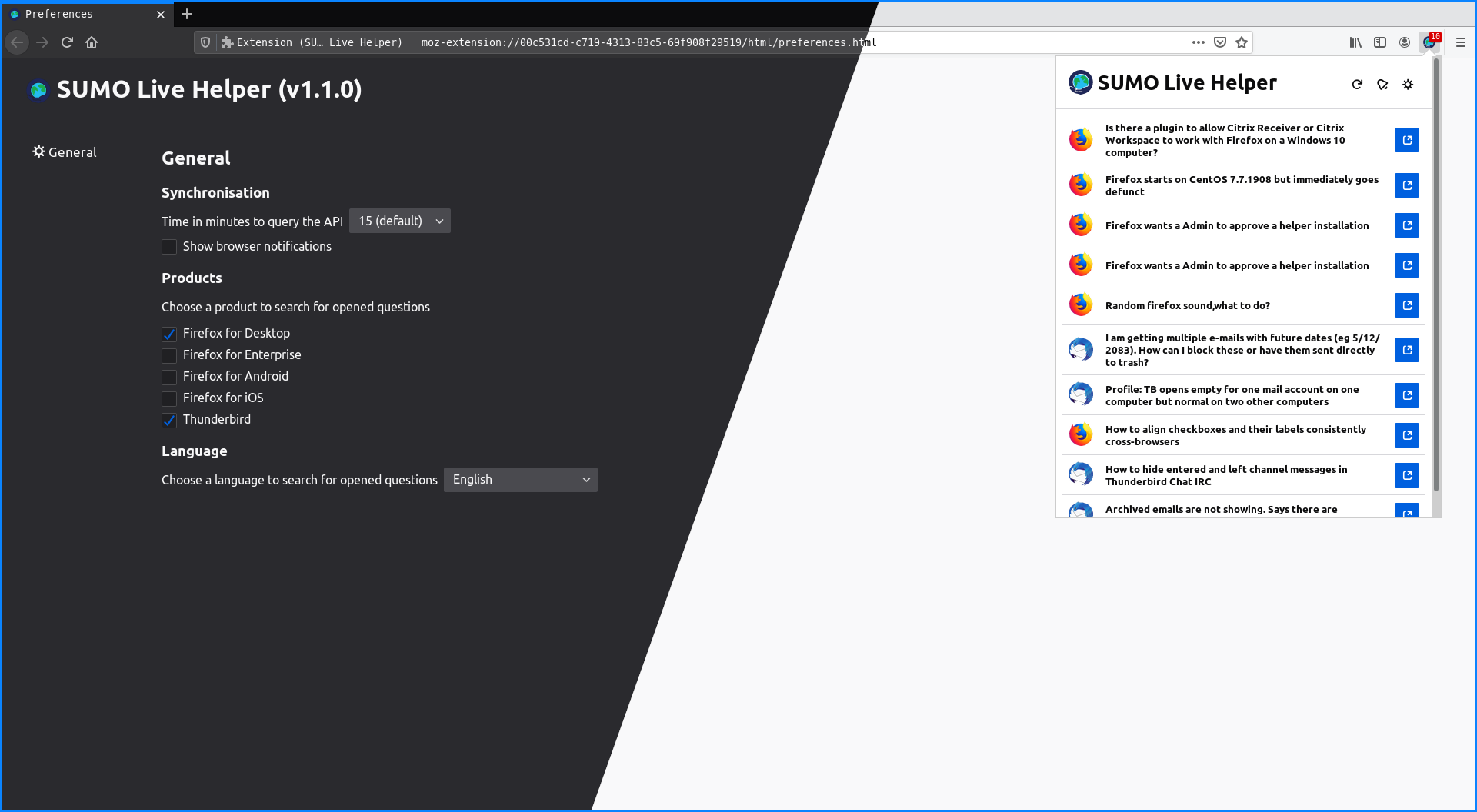Open tracking protection shield in address bar
The height and width of the screenshot is (812, 1477).
coord(205,42)
